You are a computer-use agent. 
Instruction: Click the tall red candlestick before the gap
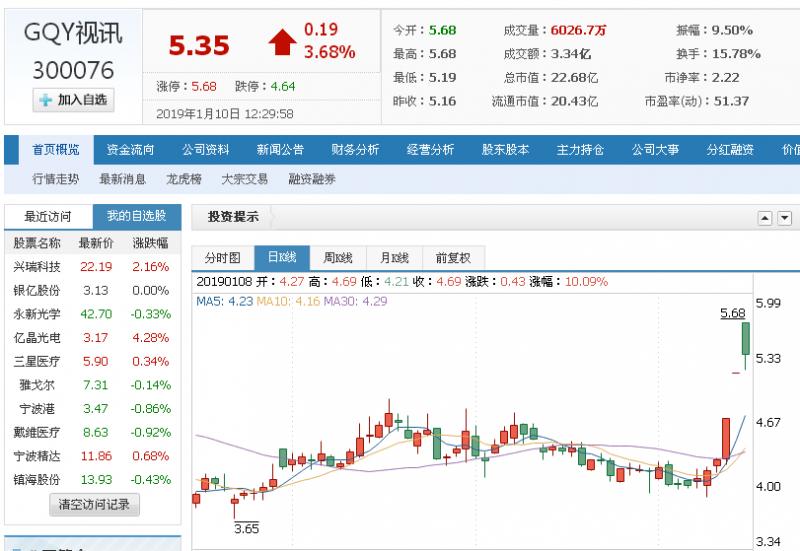tap(726, 440)
